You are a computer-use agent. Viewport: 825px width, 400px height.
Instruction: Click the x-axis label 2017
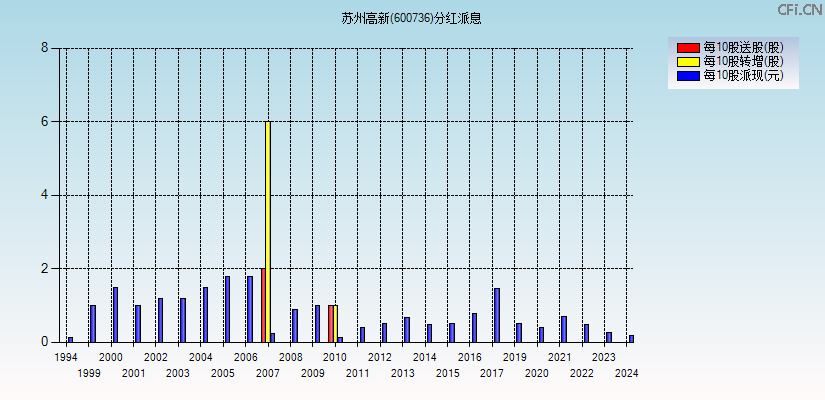point(492,373)
